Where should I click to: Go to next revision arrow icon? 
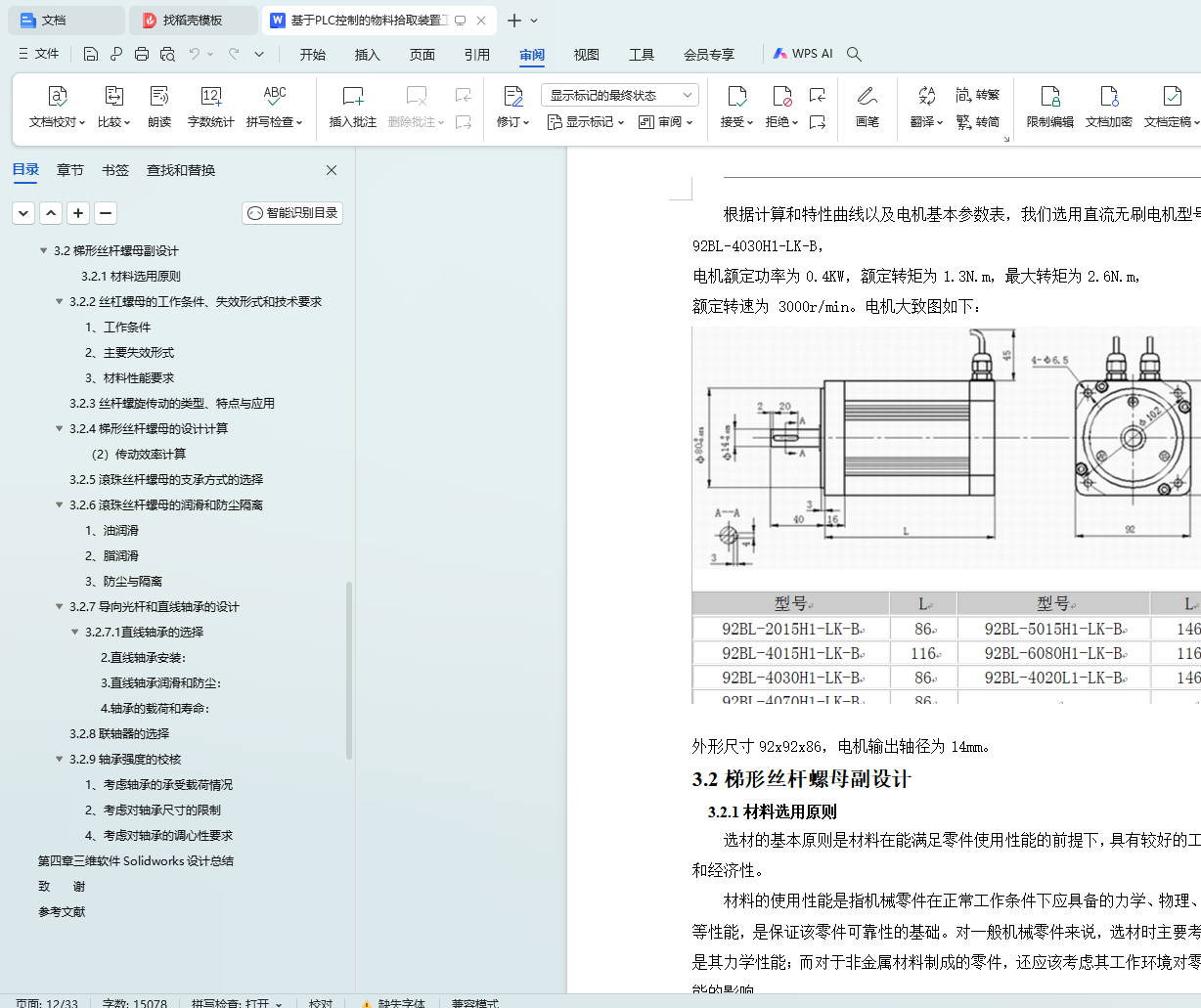[818, 122]
